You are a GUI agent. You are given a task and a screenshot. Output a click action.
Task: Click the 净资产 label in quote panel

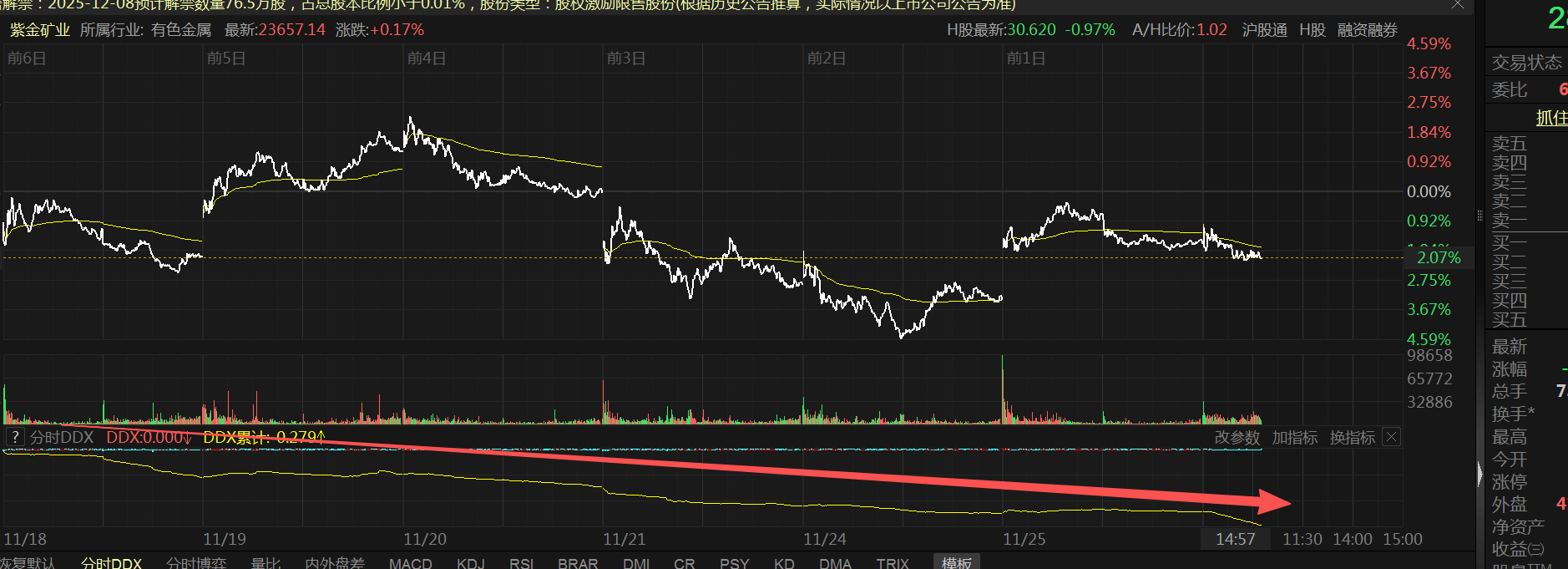pos(1518,527)
